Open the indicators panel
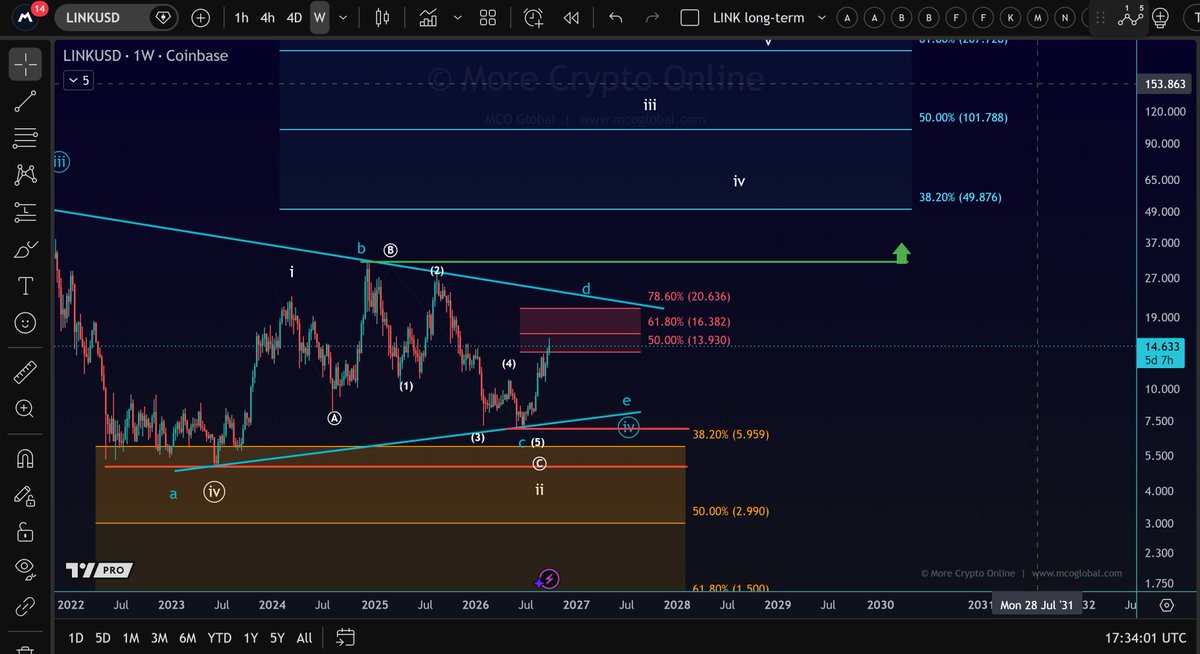Image resolution: width=1200 pixels, height=654 pixels. click(429, 17)
